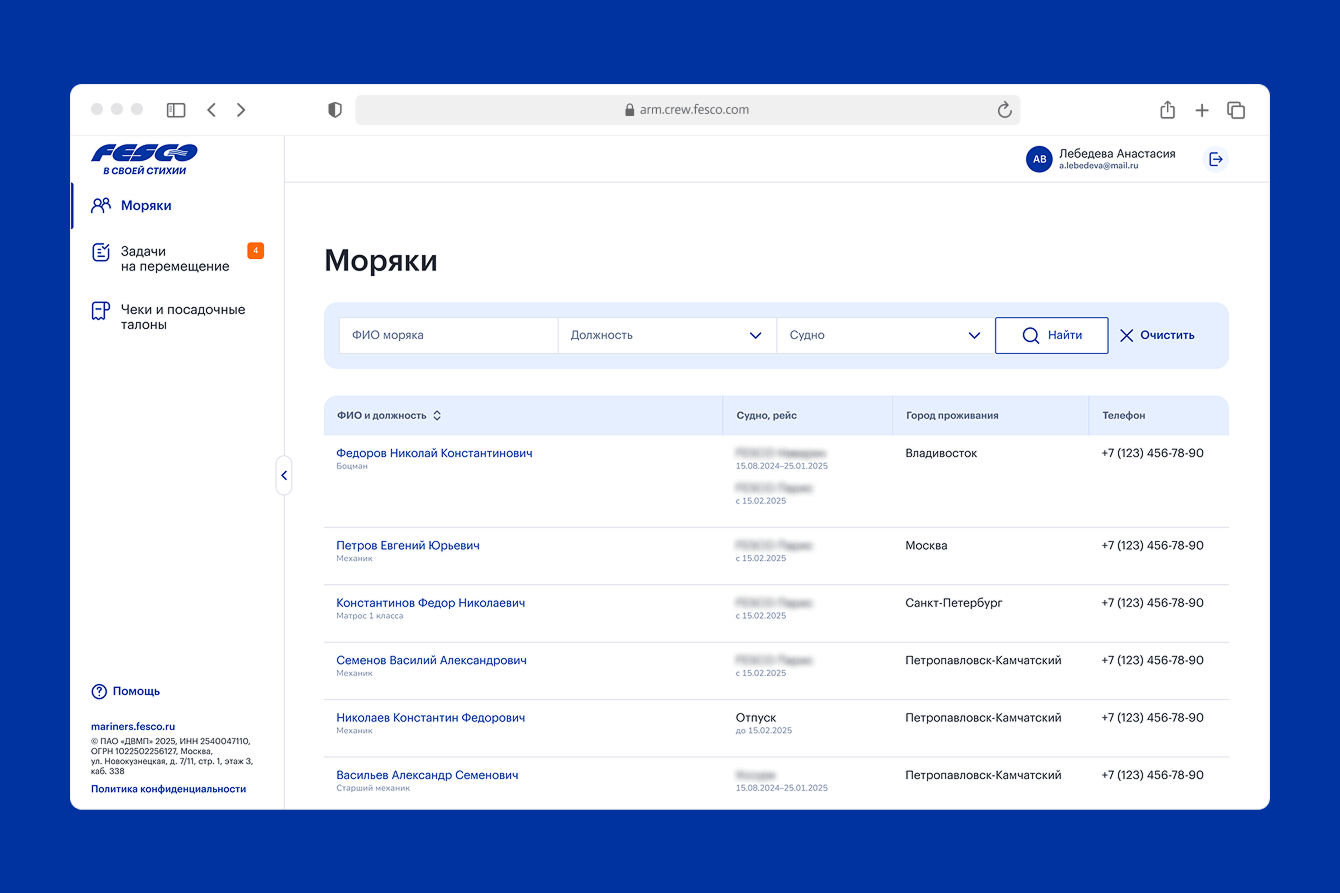The width and height of the screenshot is (1340, 893).
Task: Click the browser share icon
Action: [1167, 110]
